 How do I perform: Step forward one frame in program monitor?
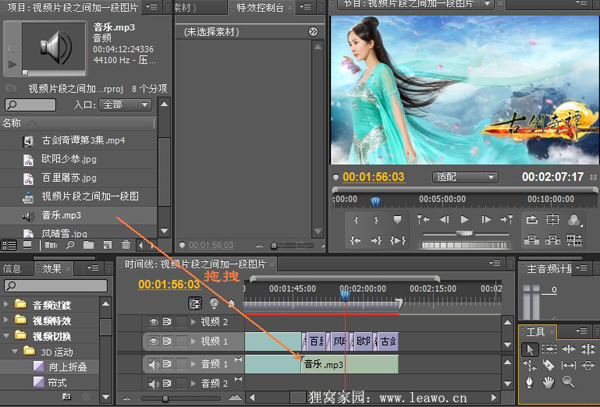(486, 220)
